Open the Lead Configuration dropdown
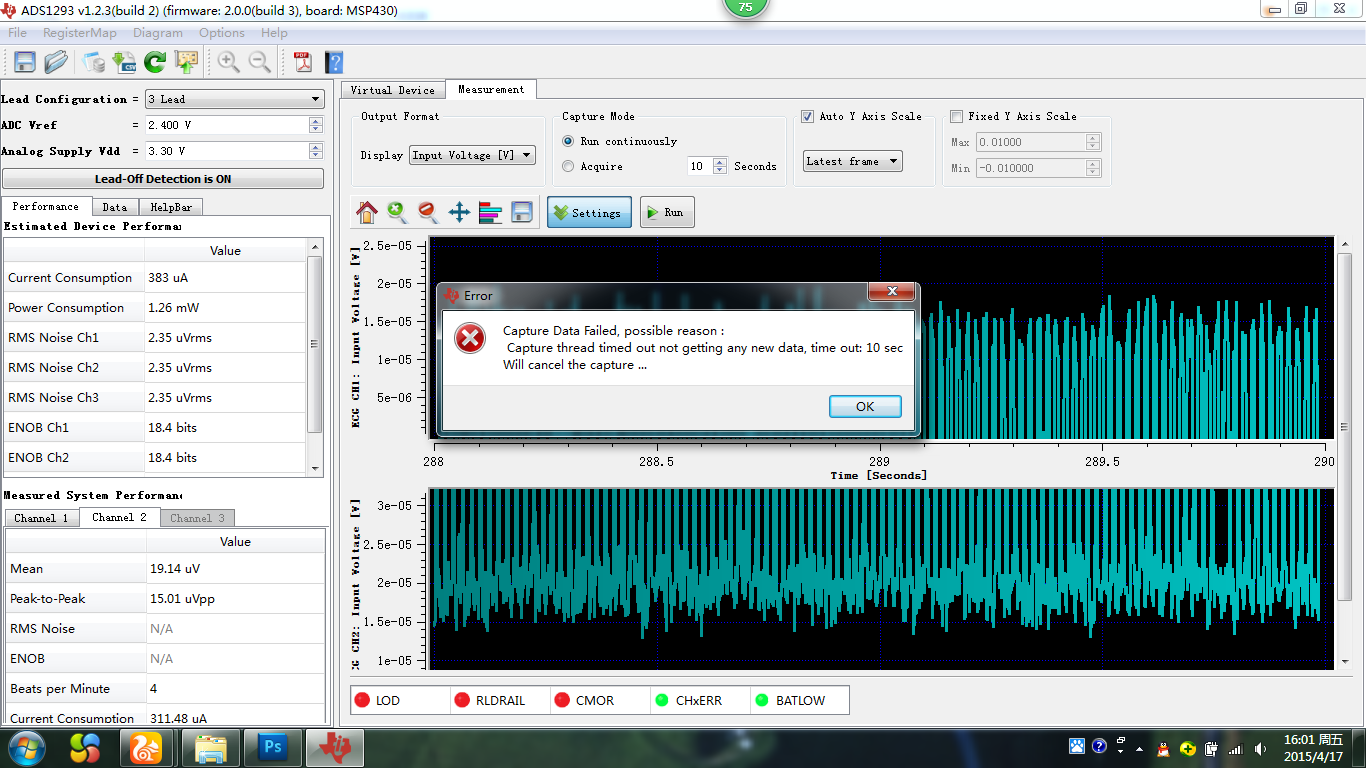 (234, 99)
